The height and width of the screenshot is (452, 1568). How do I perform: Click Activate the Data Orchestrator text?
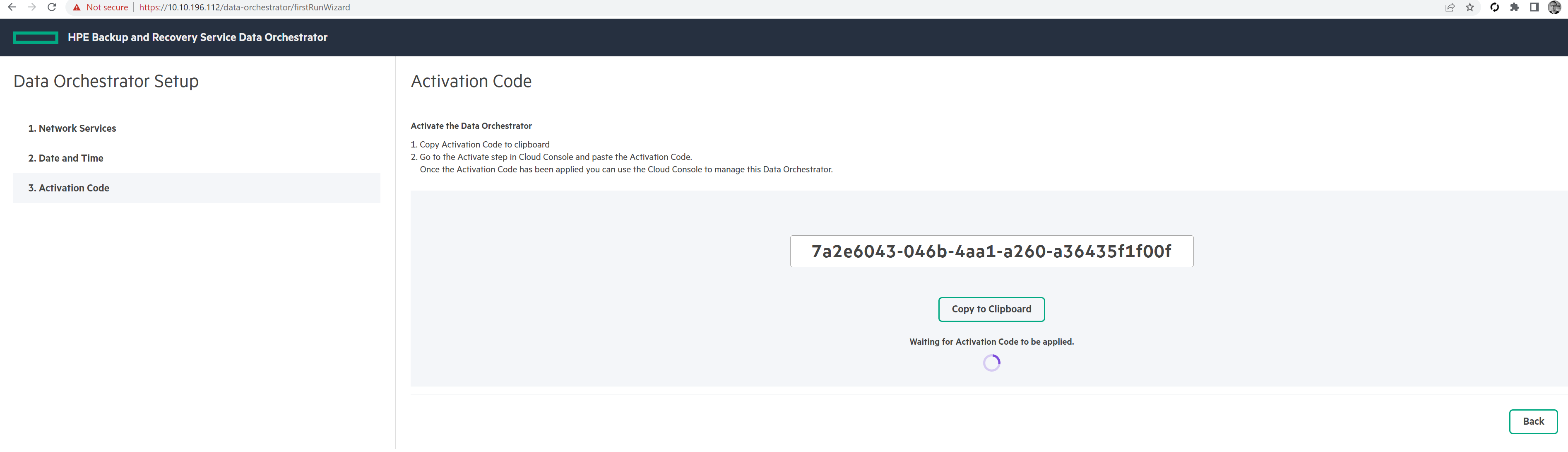point(471,126)
